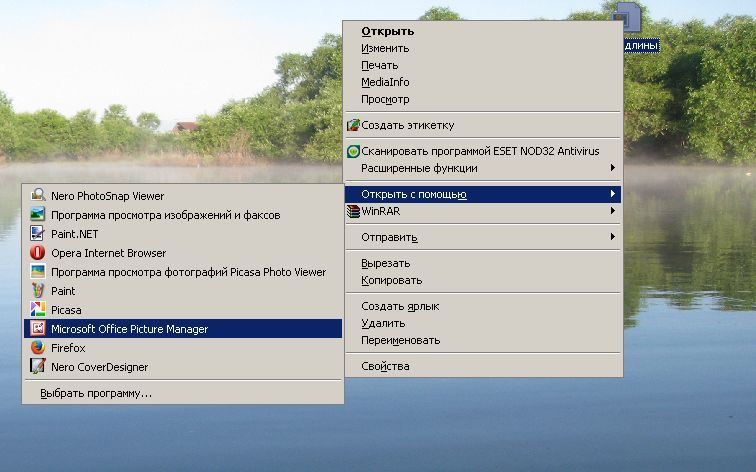The height and width of the screenshot is (472, 756).
Task: Choose Создать этикетку menu entry
Action: [483, 125]
